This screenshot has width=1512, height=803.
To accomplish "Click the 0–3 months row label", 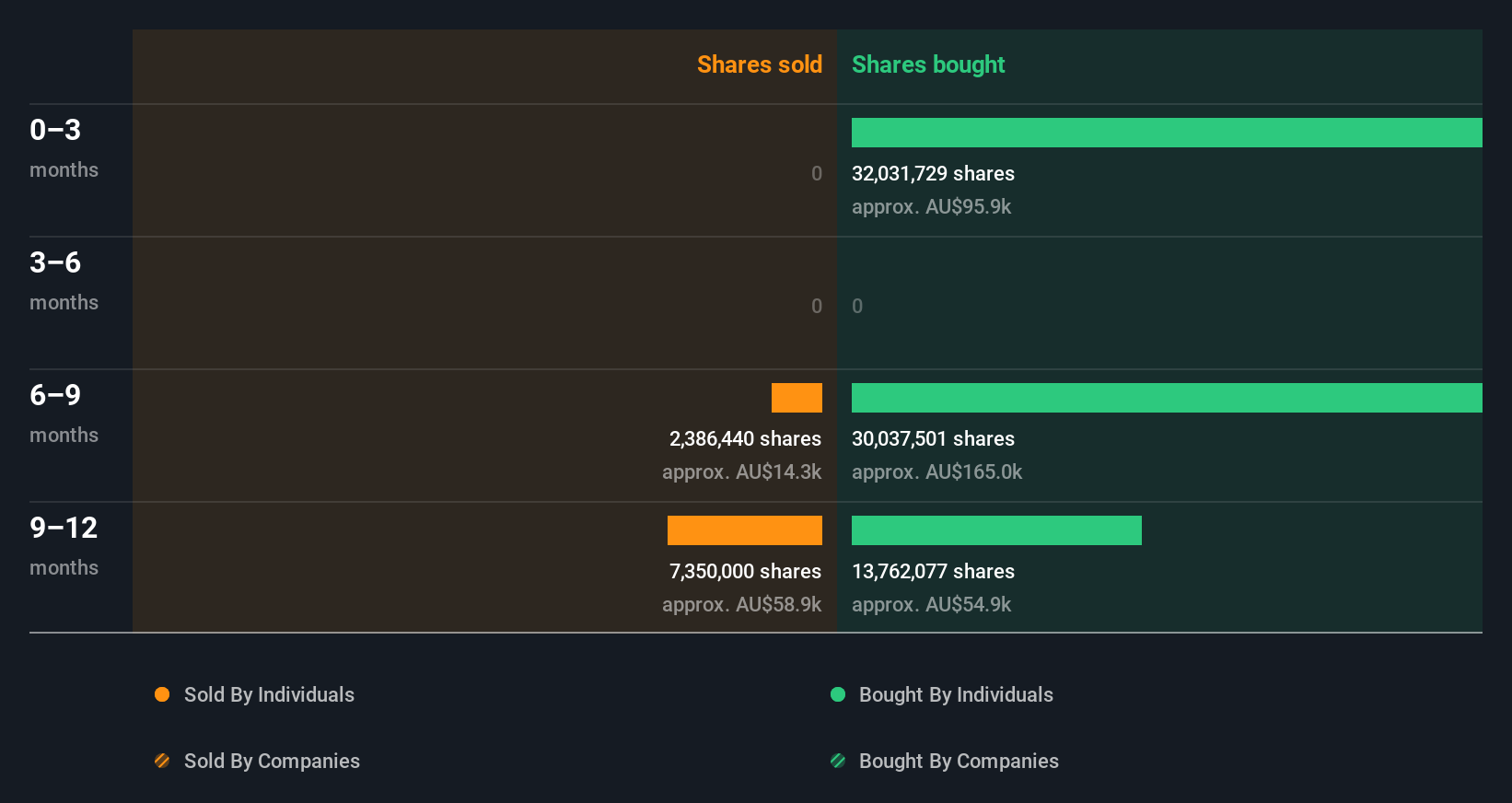I will point(64,148).
